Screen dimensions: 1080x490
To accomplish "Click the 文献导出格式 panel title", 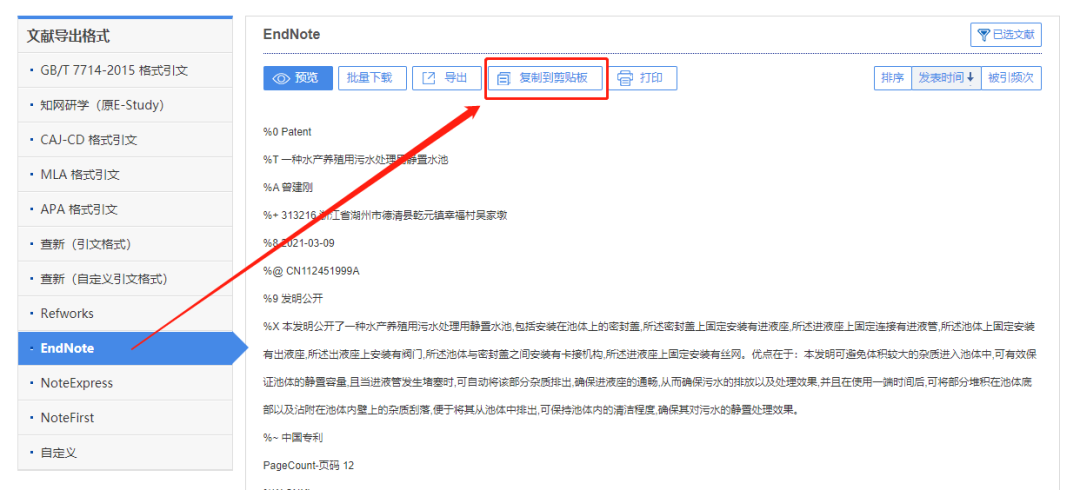I will [x=68, y=36].
